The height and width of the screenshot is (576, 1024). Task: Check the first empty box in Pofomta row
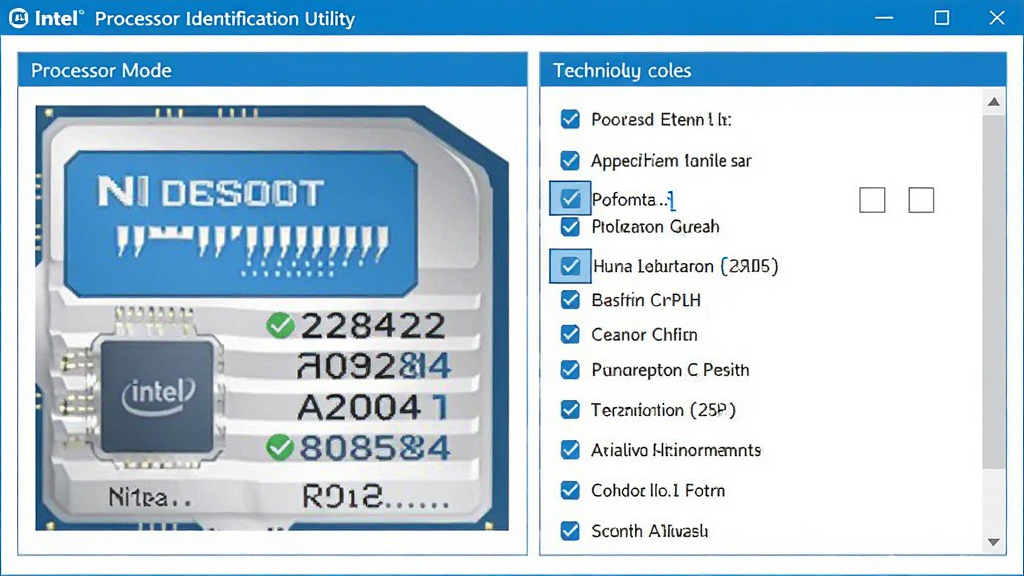(872, 200)
